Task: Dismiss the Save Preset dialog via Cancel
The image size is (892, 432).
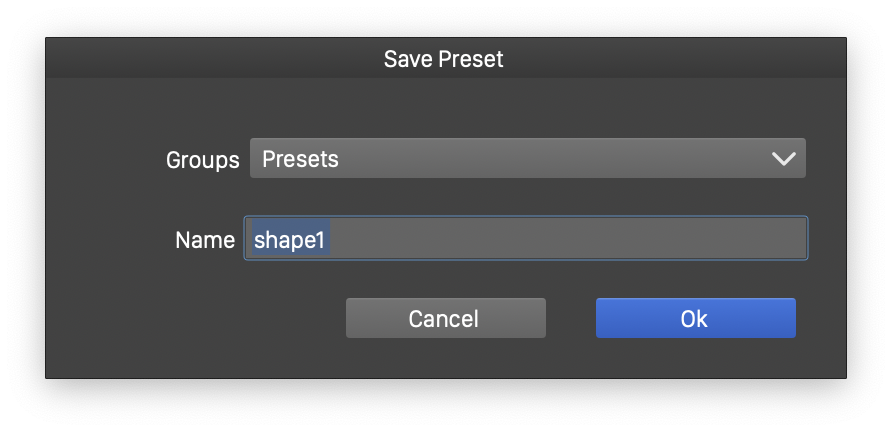Action: [445, 318]
